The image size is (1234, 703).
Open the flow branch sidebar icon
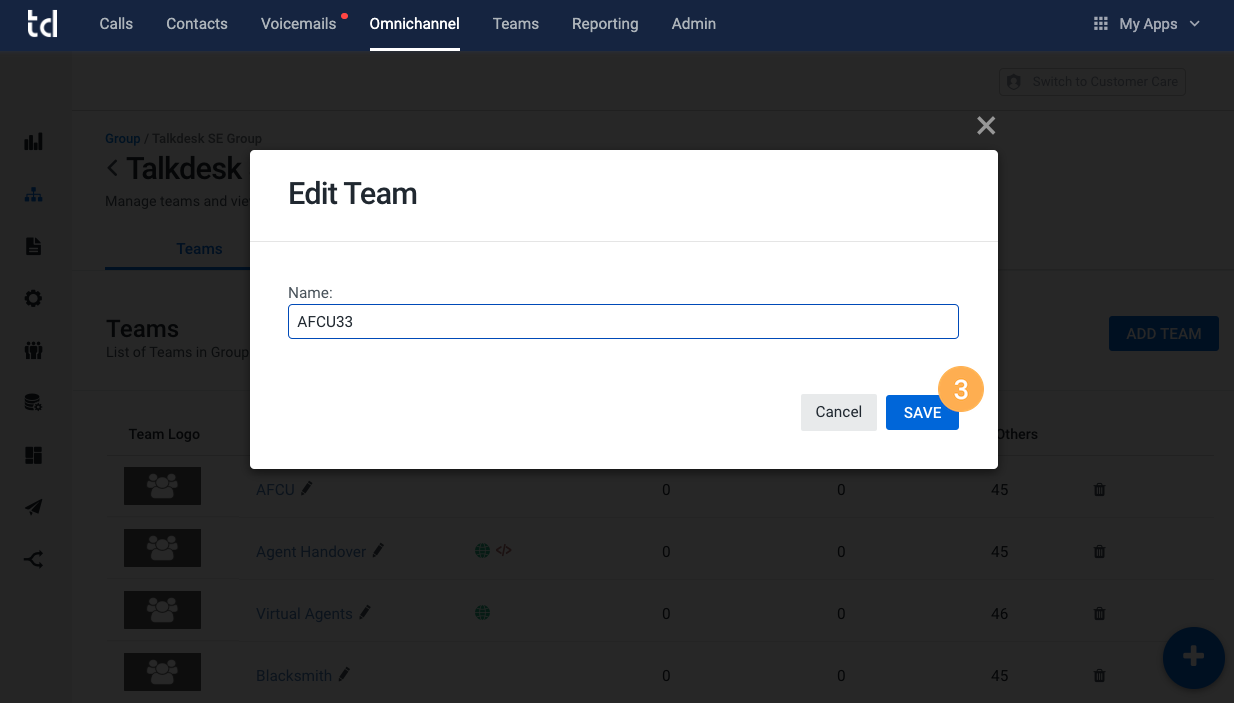34,560
